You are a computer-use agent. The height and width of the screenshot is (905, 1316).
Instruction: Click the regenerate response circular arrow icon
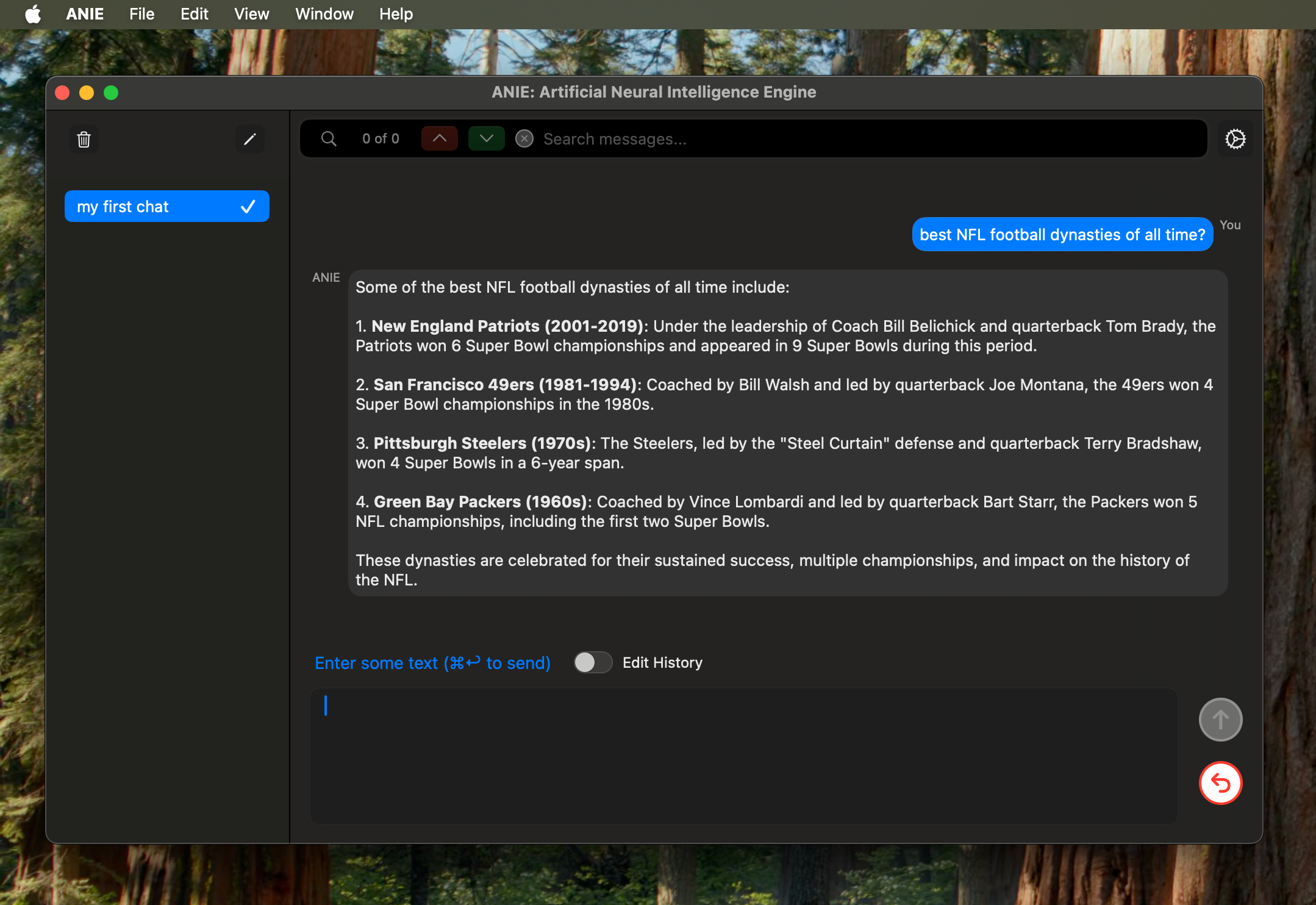[1220, 782]
